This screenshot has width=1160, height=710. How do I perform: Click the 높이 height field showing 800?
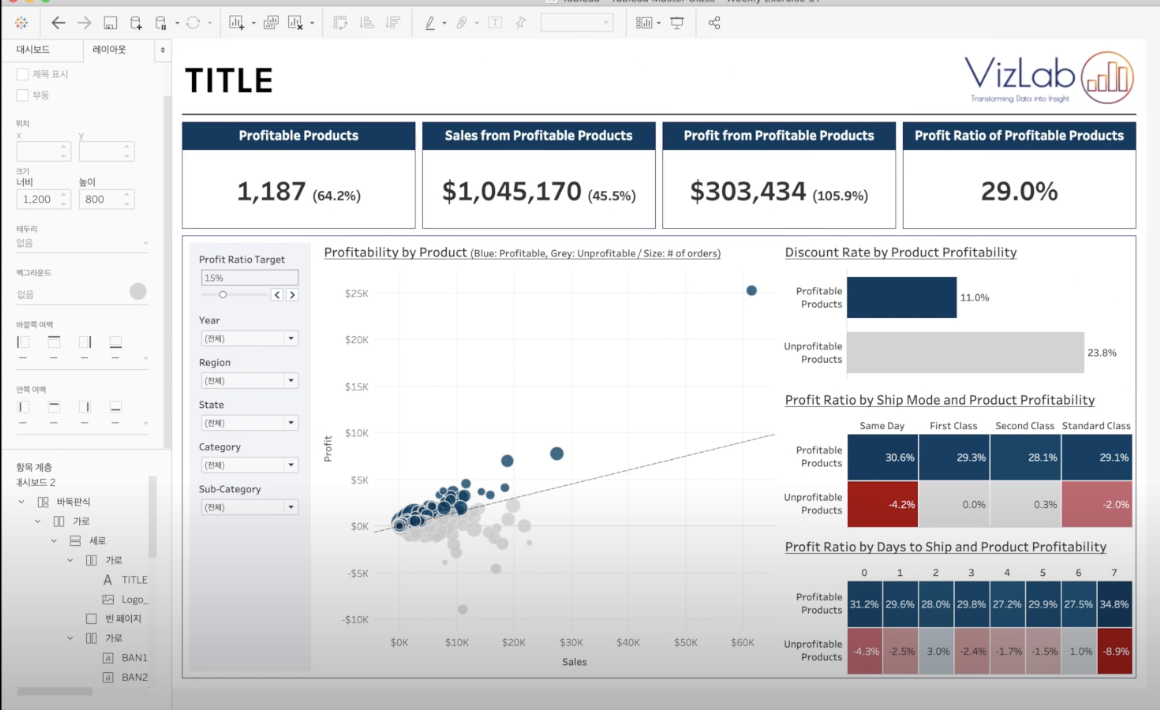click(107, 199)
